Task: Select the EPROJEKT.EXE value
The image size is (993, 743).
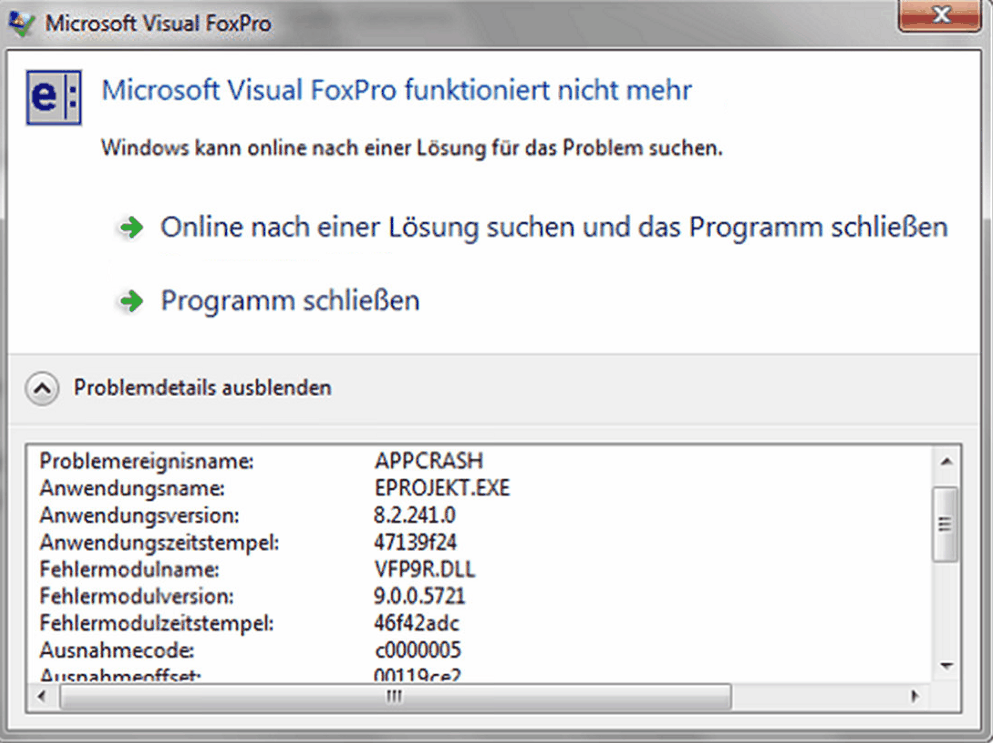Action: coord(442,488)
